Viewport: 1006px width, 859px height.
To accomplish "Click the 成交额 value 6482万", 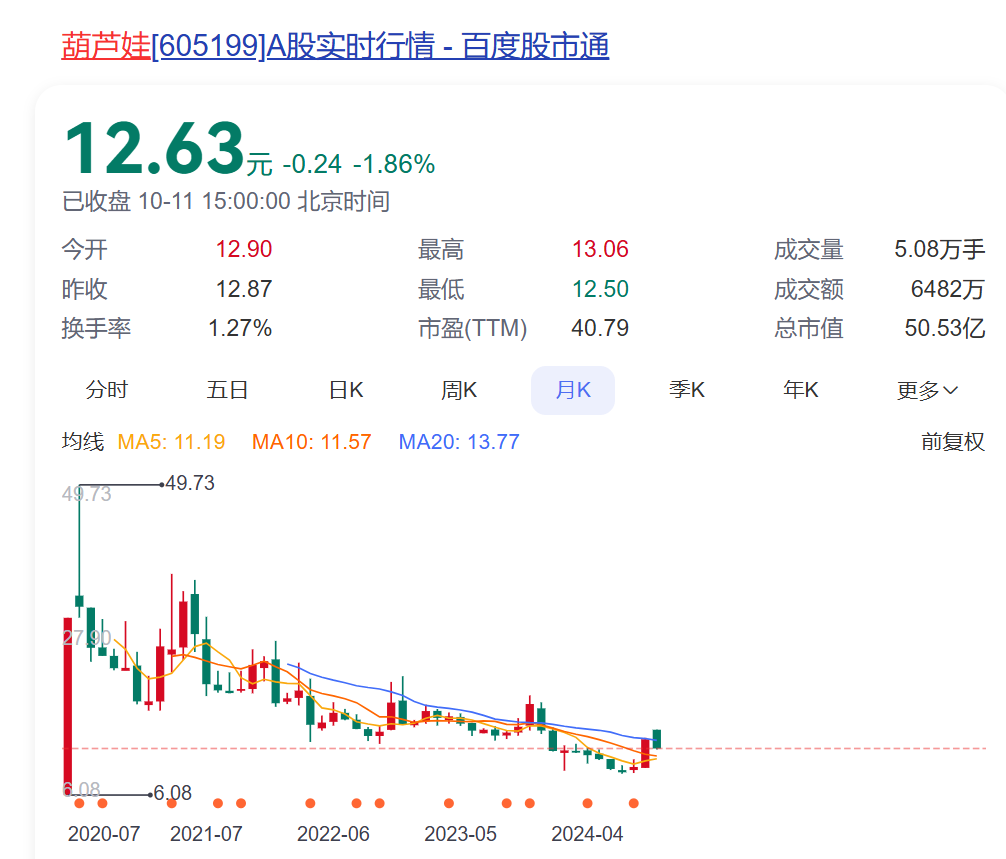I will 948,289.
